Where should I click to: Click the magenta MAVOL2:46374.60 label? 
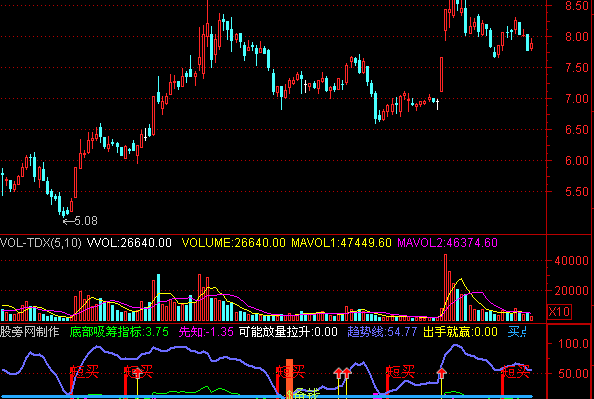[447, 243]
